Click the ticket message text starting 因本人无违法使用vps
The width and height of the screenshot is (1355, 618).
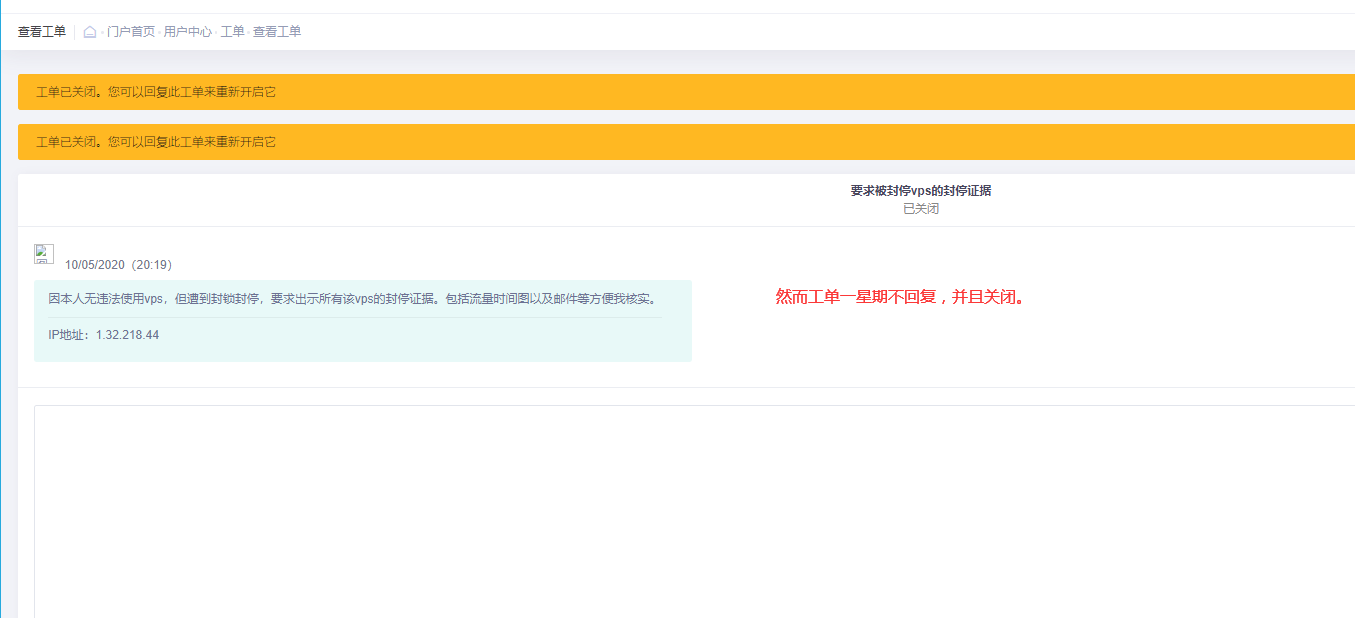[354, 299]
